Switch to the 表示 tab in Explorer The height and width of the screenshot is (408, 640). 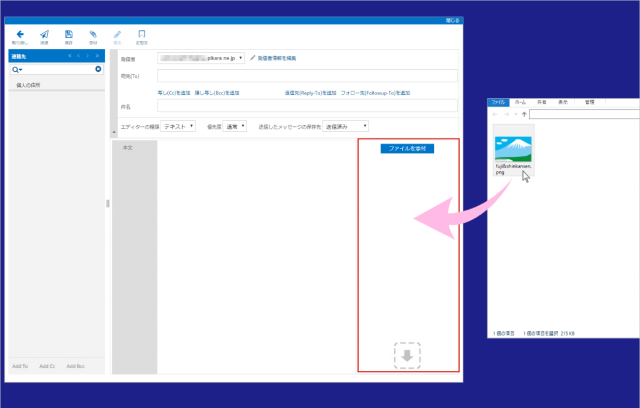(x=563, y=102)
